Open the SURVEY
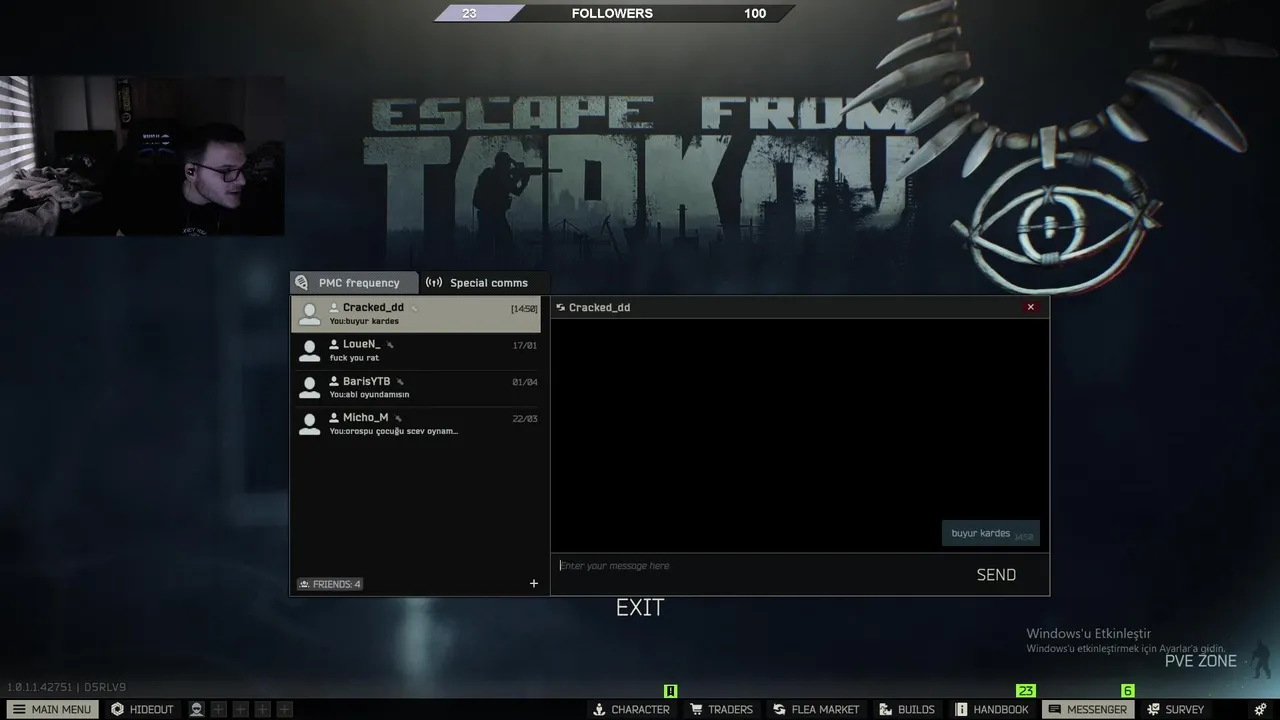The image size is (1280, 720). coord(1175,709)
